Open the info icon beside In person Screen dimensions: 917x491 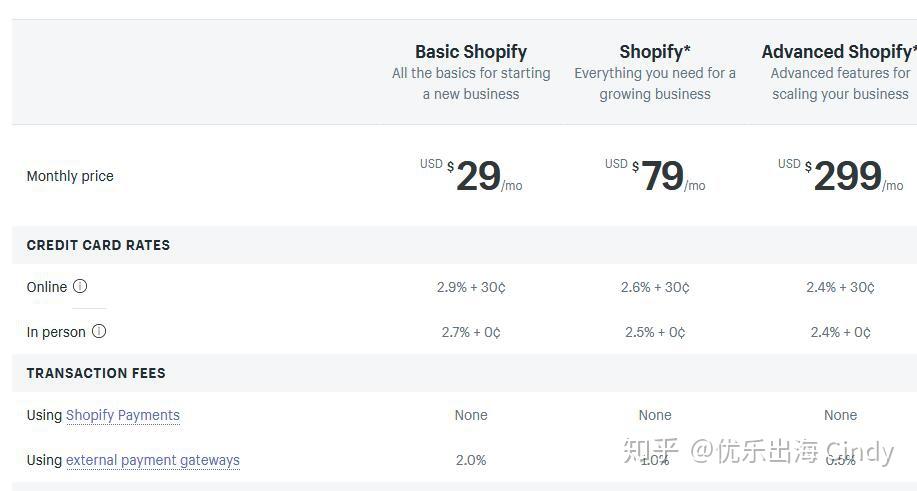click(99, 331)
